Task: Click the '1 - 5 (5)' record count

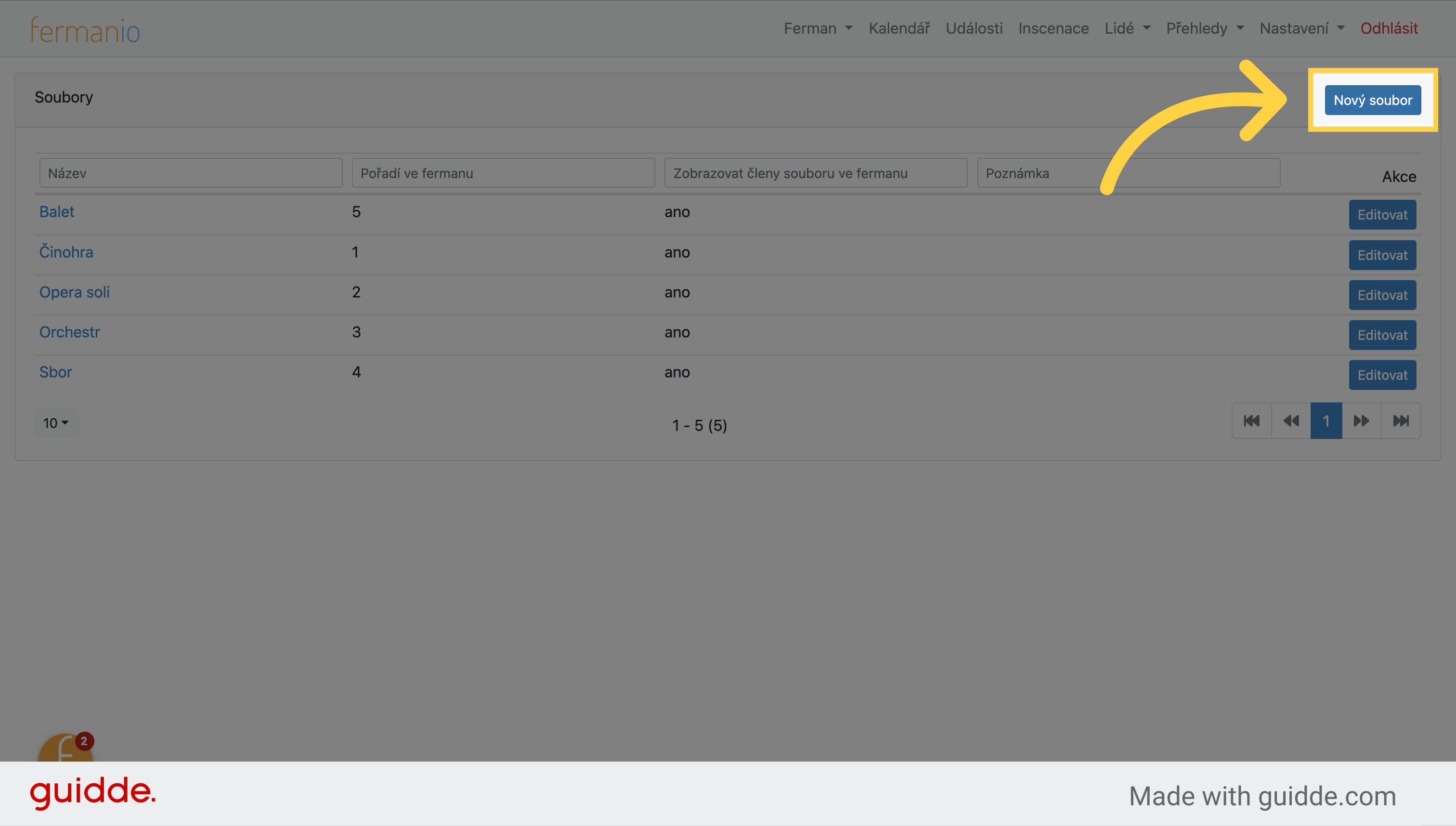Action: [699, 426]
